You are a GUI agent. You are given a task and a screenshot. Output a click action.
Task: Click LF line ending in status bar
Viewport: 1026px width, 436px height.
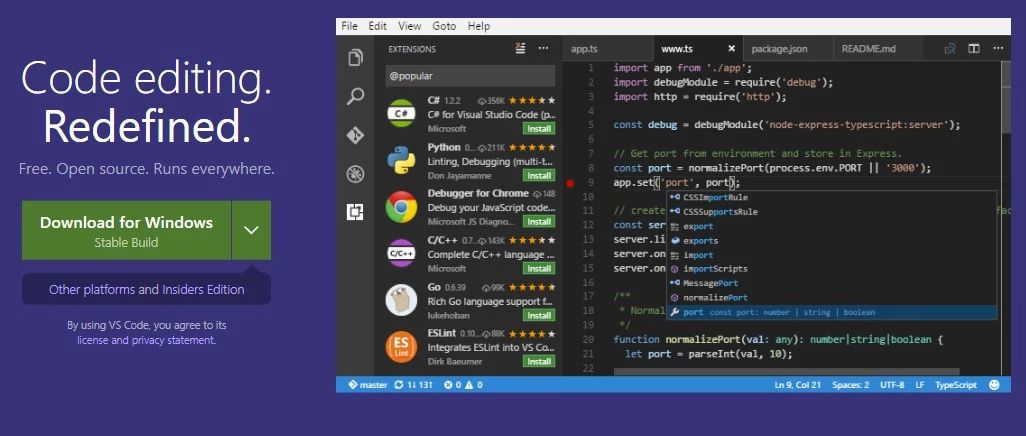(920, 385)
